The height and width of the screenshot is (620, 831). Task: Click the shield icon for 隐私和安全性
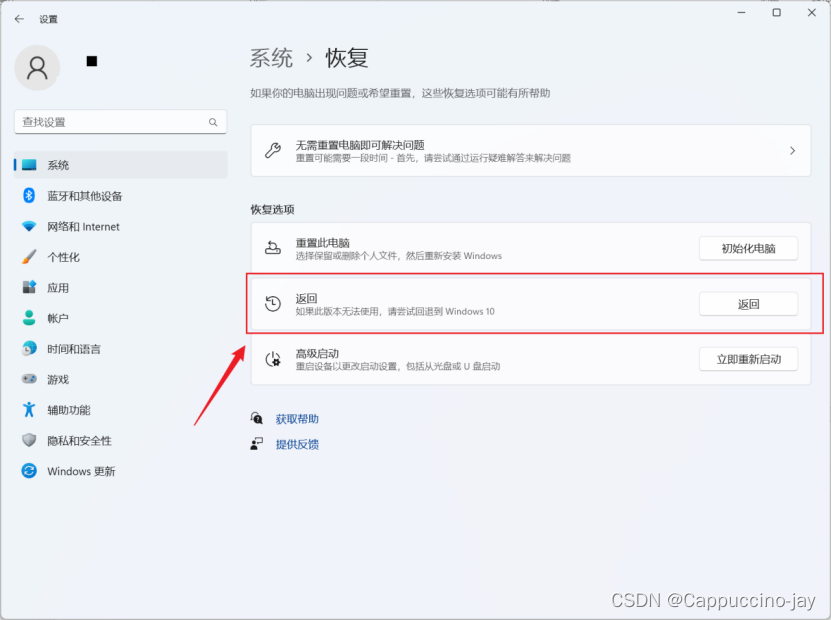[x=29, y=440]
